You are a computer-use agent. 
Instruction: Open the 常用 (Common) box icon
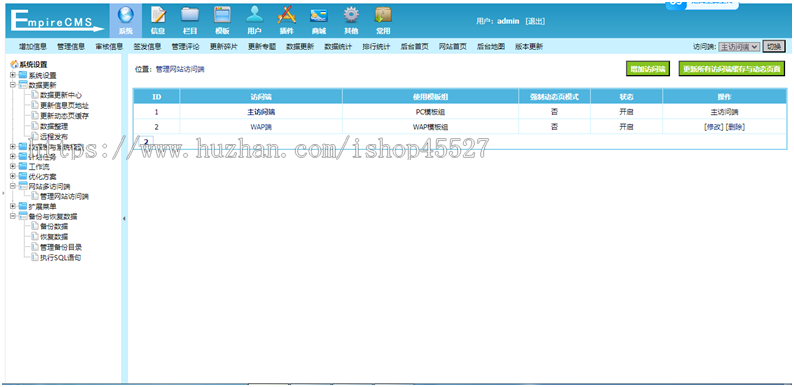click(x=383, y=16)
